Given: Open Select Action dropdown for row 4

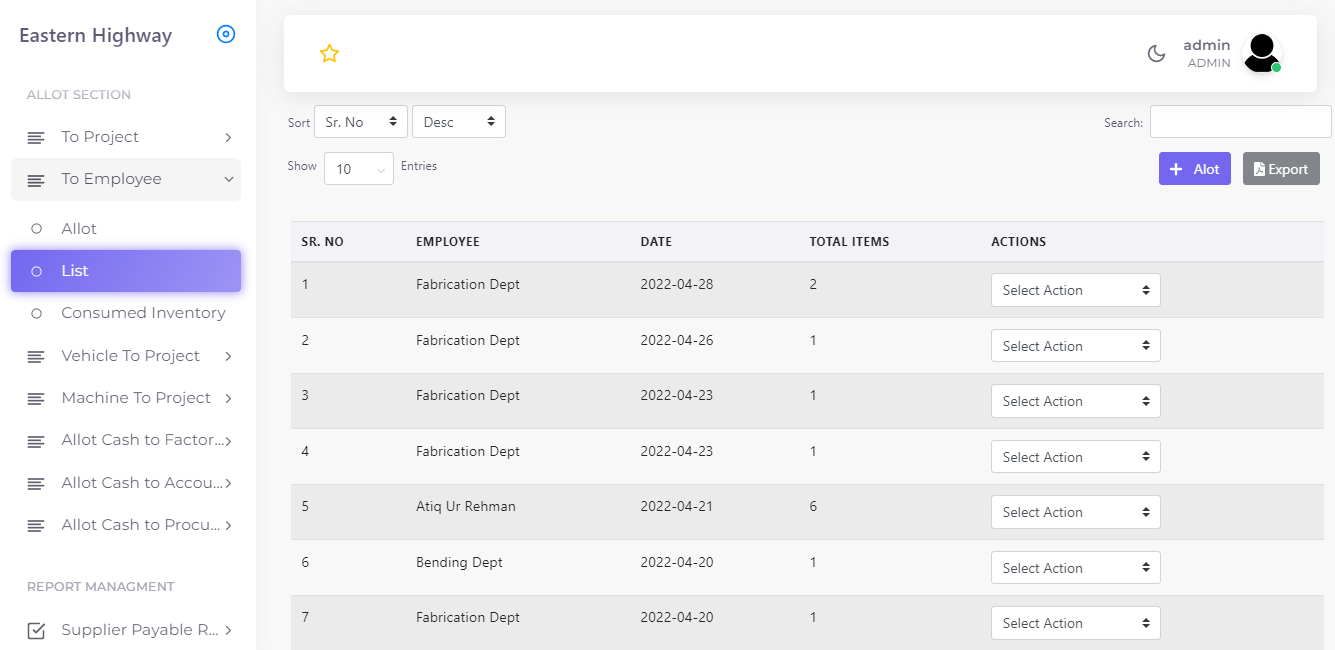Looking at the screenshot, I should tap(1076, 457).
